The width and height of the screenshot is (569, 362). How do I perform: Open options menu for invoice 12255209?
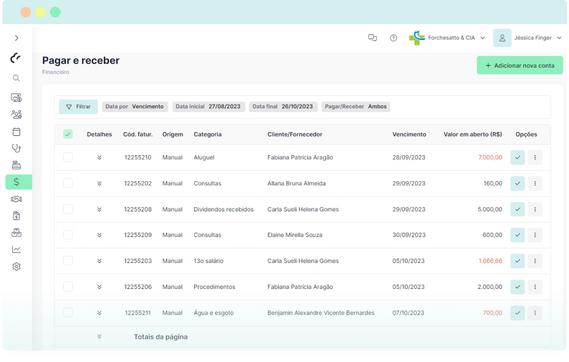535,235
